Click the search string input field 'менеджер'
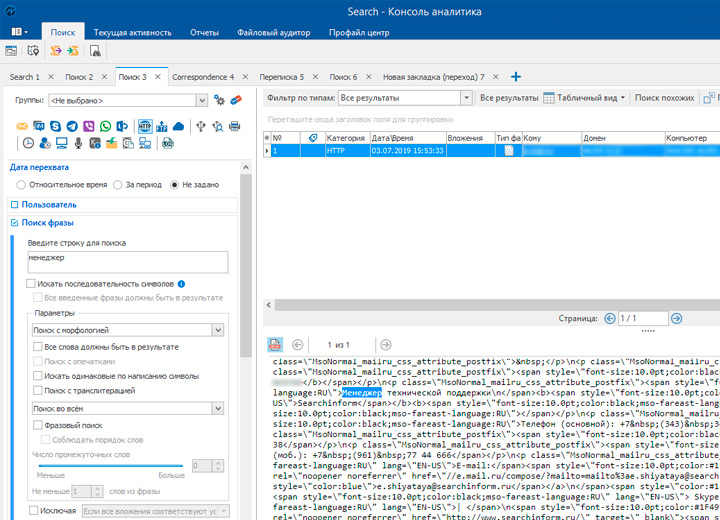720x520 pixels. click(x=128, y=262)
